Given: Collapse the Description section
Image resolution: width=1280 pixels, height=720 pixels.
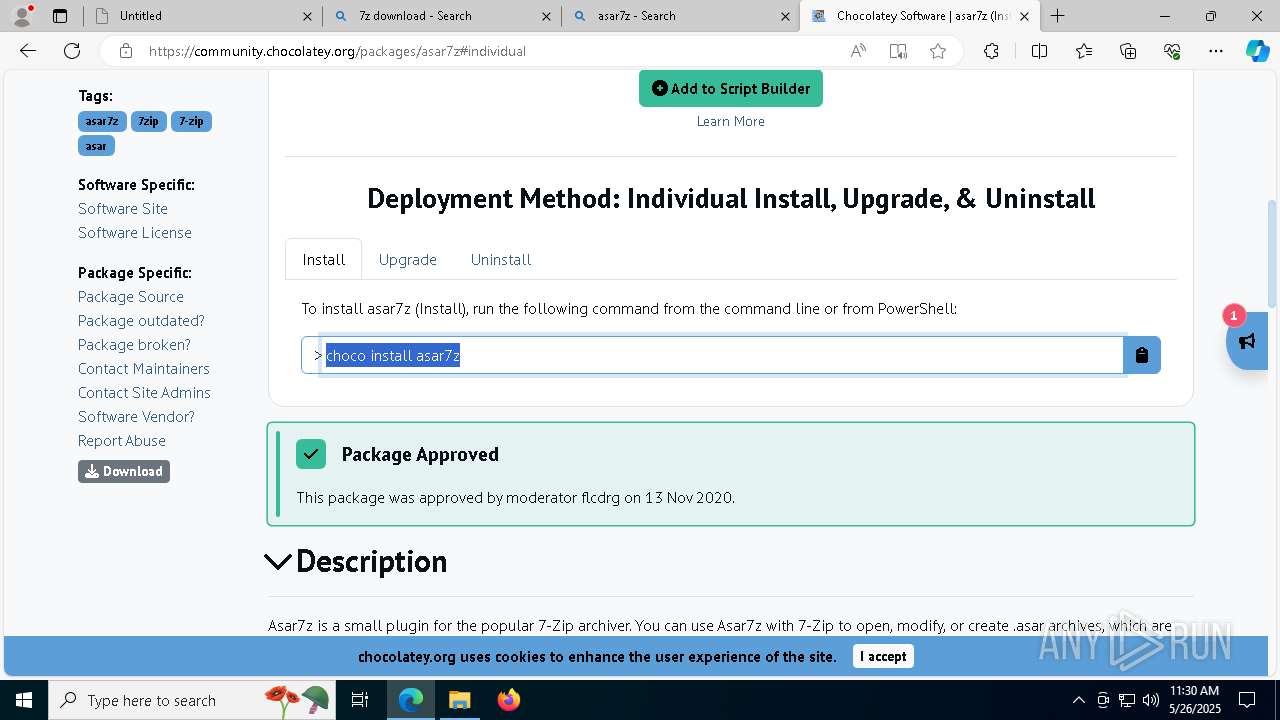Looking at the screenshot, I should 279,562.
